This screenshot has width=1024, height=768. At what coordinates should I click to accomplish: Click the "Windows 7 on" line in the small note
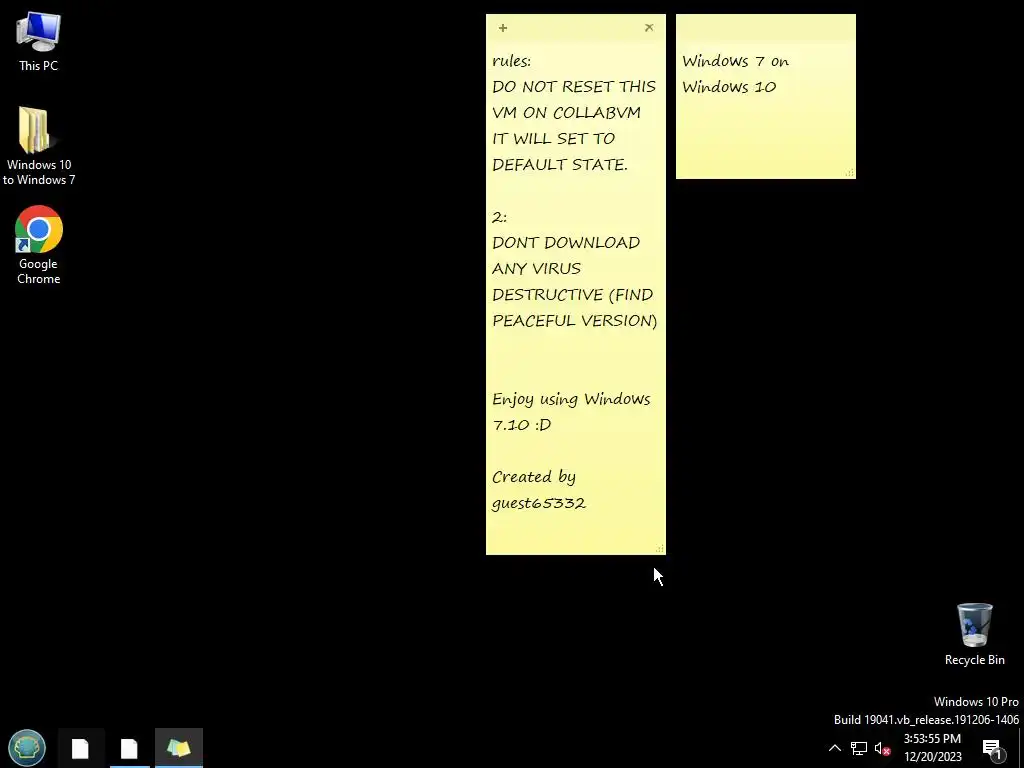tap(735, 61)
